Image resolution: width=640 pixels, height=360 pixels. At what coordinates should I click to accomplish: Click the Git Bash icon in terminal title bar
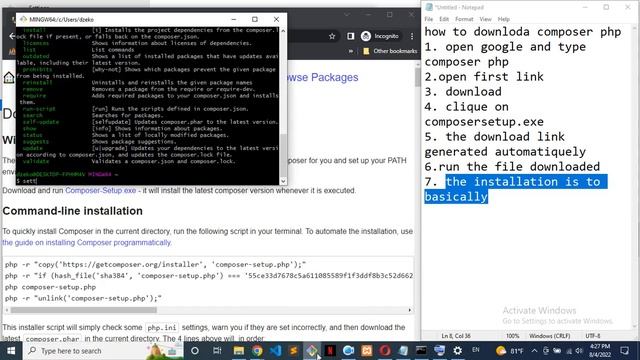[x=23, y=19]
